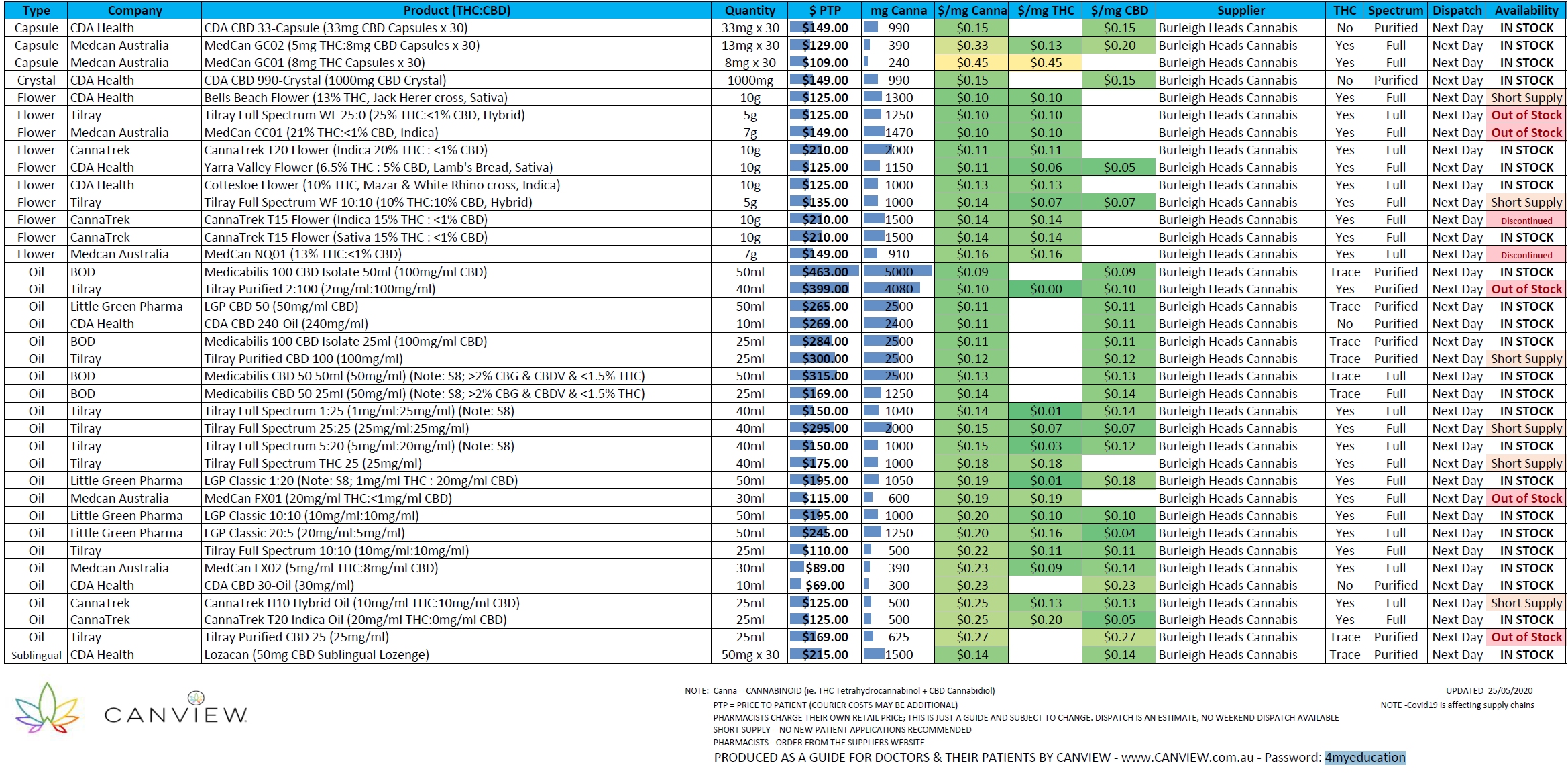Click the $315.00 price cell

click(x=825, y=376)
